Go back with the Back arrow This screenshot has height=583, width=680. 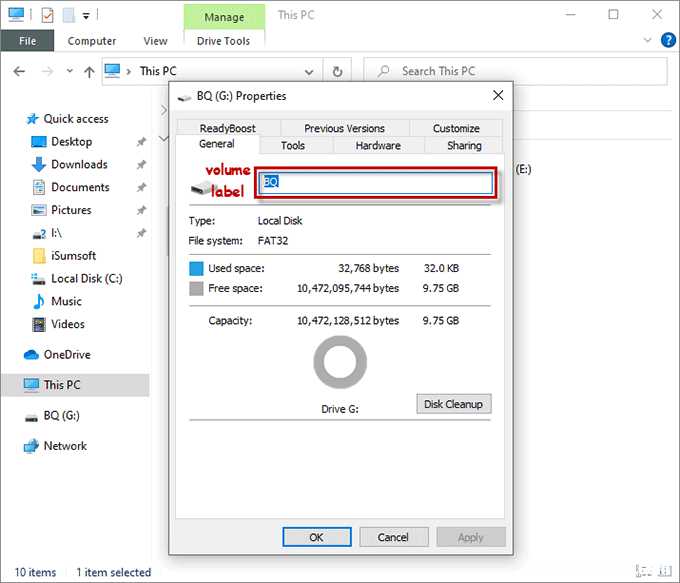(x=19, y=71)
